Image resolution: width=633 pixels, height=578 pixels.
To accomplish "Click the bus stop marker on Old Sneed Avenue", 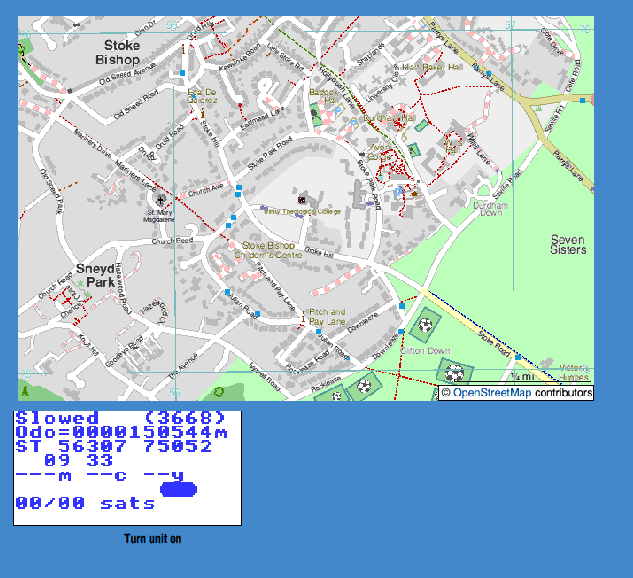I will 182,73.
